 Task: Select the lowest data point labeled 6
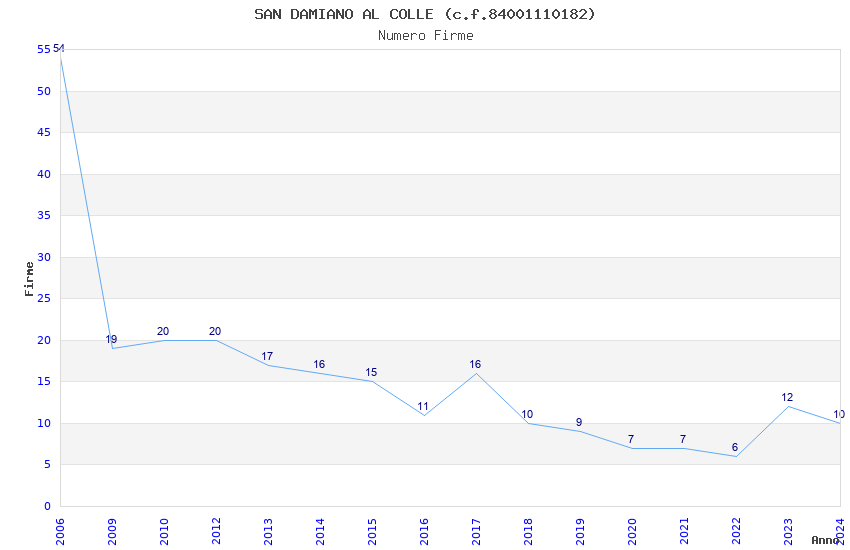point(736,456)
